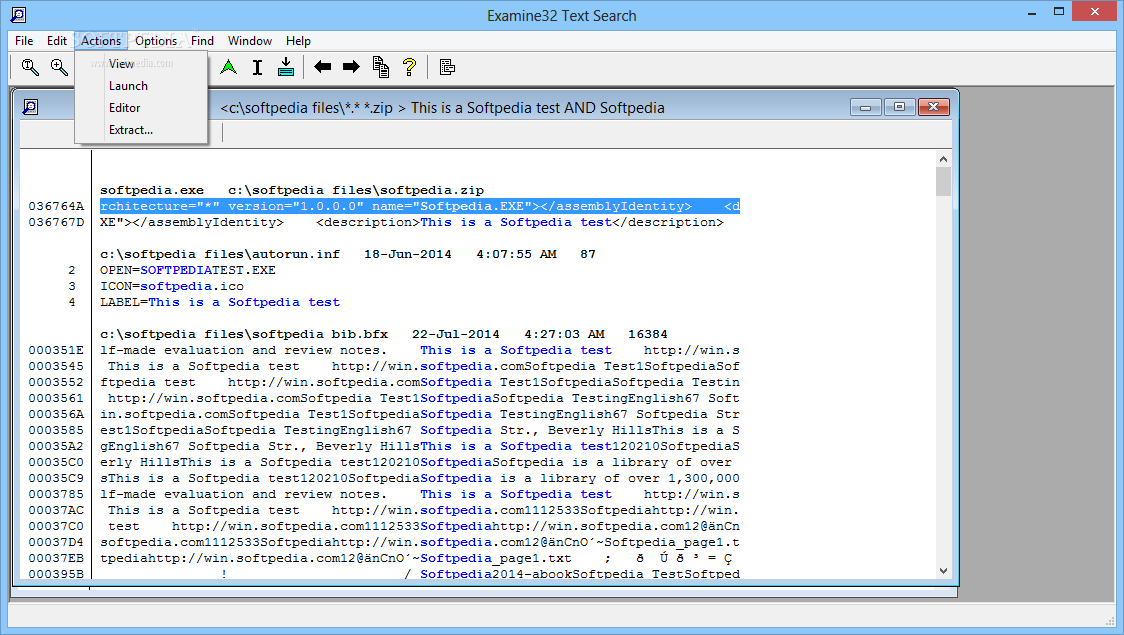This screenshot has height=635, width=1124.
Task: Click the green up-arrow toolbar icon
Action: [229, 67]
